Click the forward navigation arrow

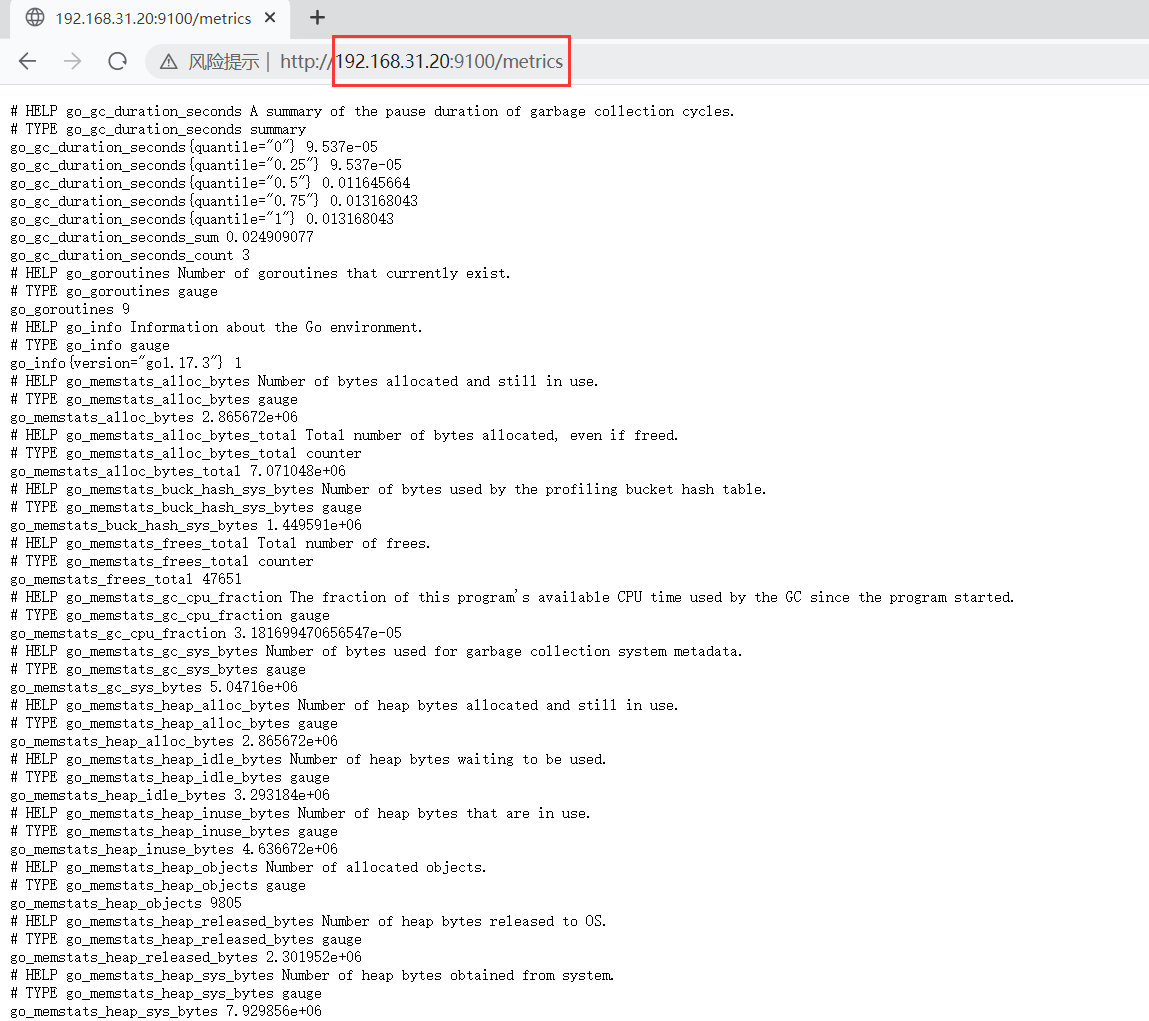click(x=73, y=61)
